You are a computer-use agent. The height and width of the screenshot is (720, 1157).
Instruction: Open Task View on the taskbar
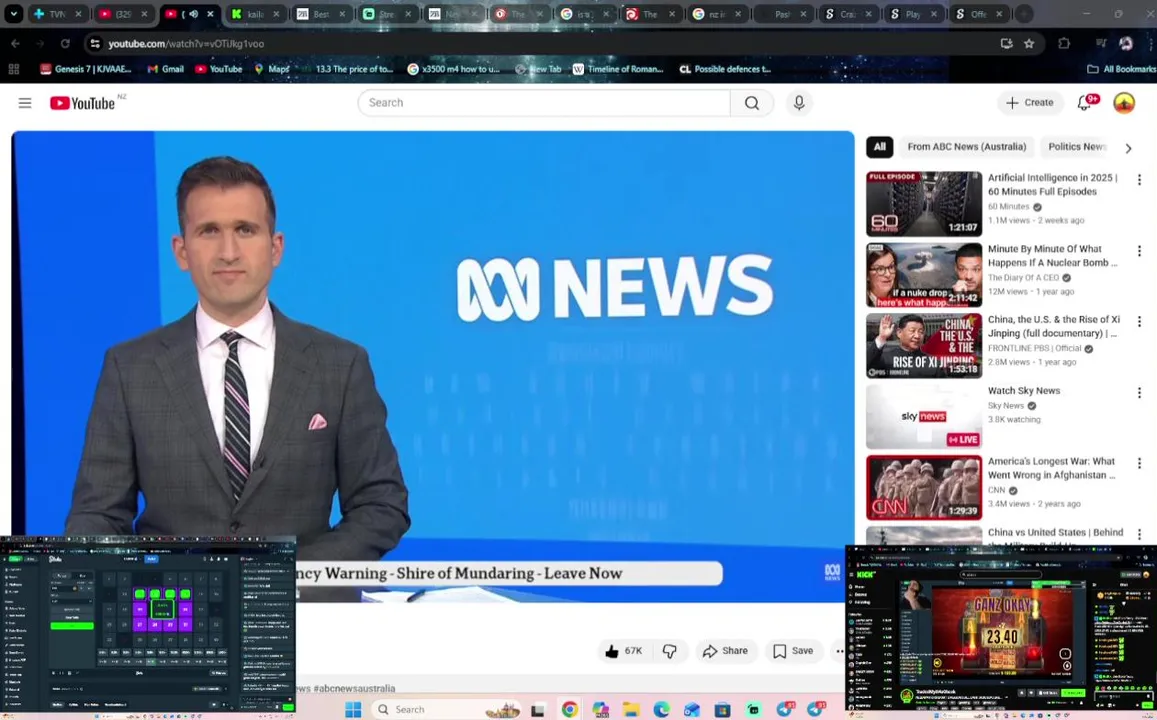pos(538,710)
